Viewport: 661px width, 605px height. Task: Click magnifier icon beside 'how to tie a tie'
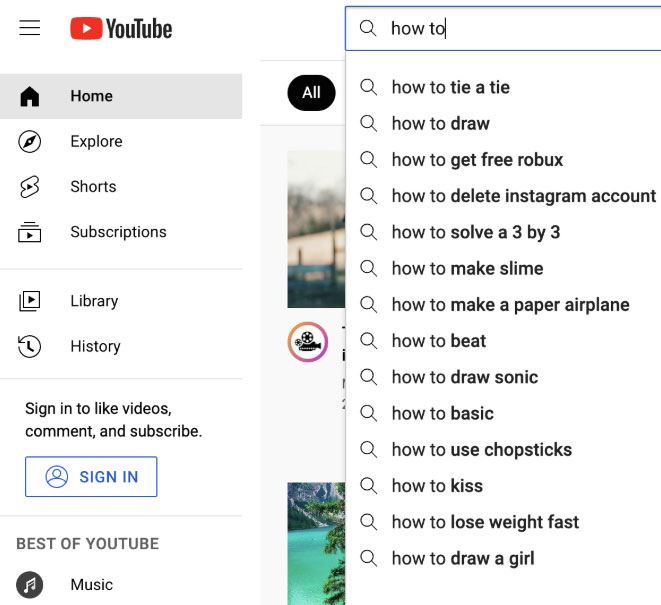(368, 87)
